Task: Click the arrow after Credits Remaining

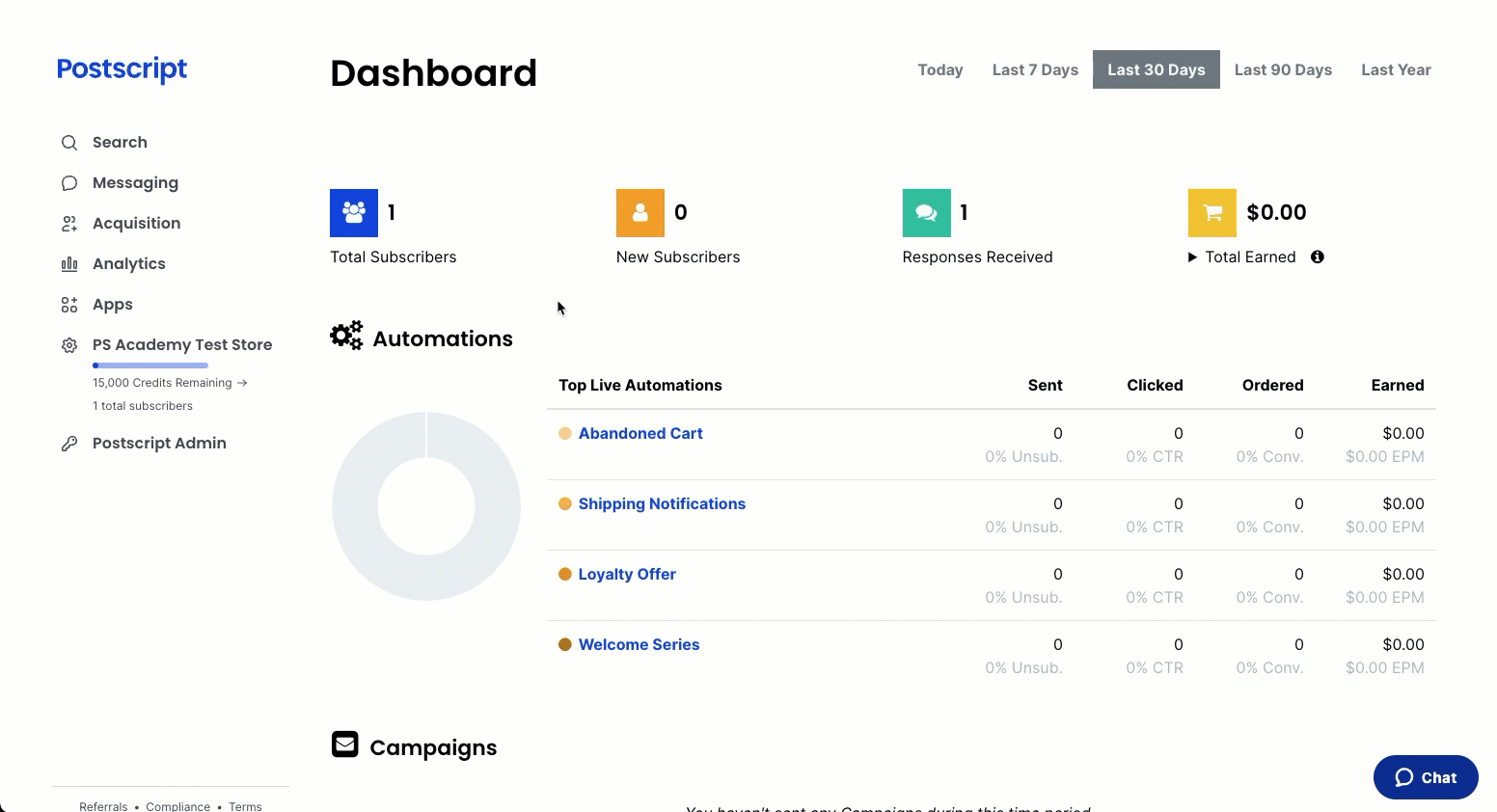Action: click(x=242, y=383)
